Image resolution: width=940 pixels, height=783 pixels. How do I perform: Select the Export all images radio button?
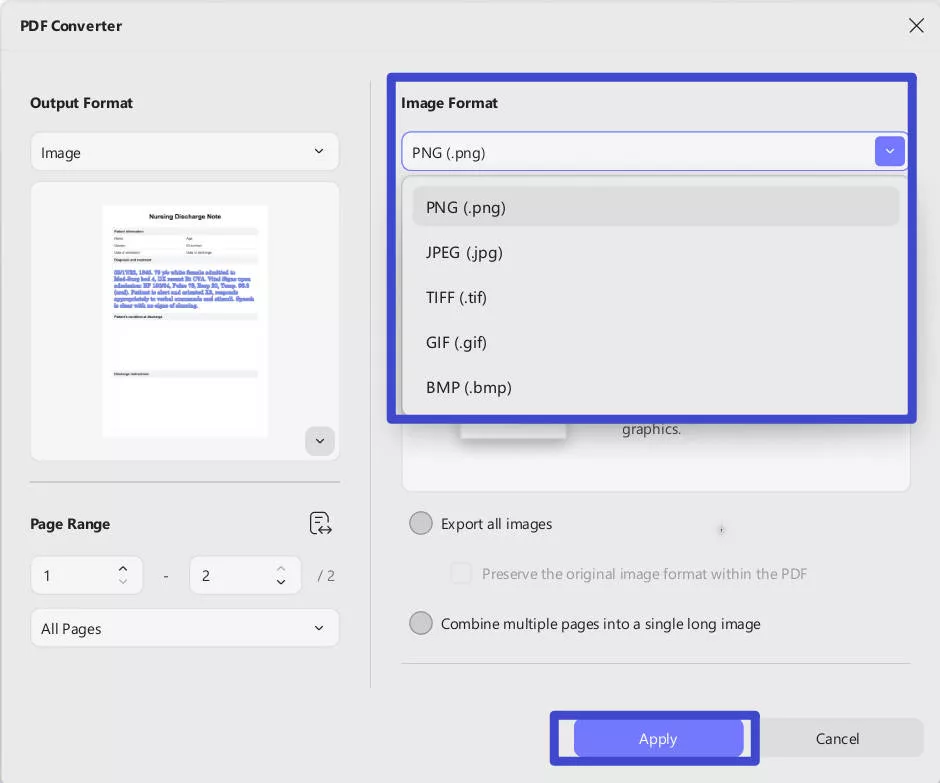(421, 523)
